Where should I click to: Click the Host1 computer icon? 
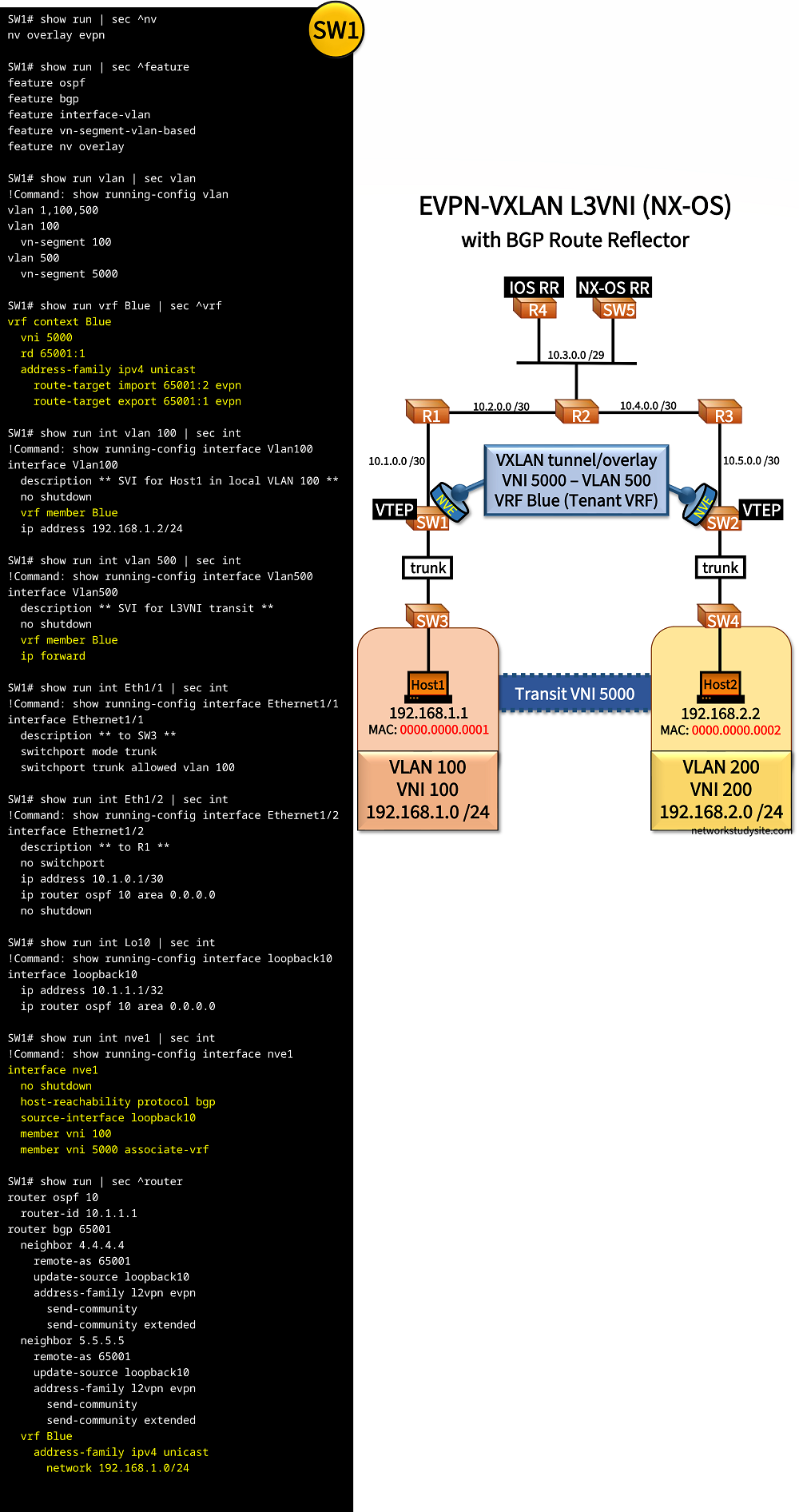pyautogui.click(x=427, y=686)
